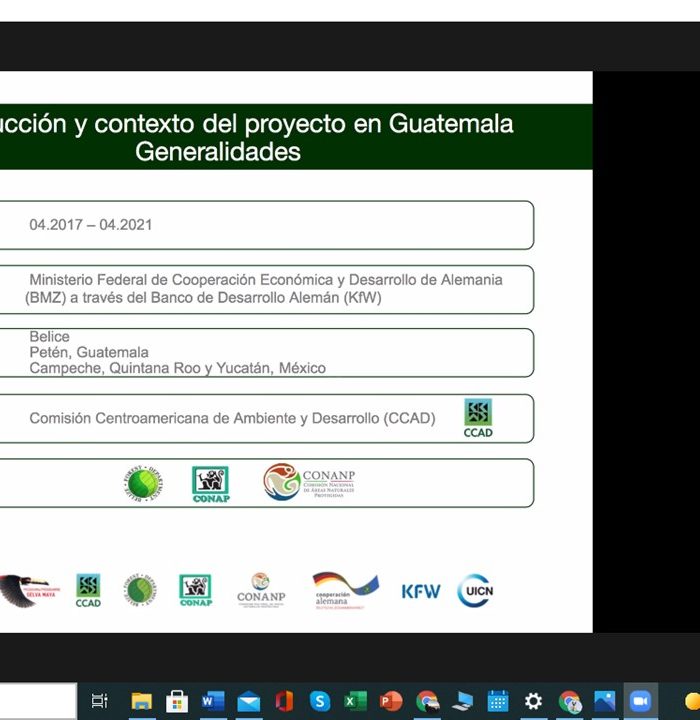This screenshot has width=700, height=720.
Task: Open the Photos app in the taskbar
Action: [x=605, y=701]
